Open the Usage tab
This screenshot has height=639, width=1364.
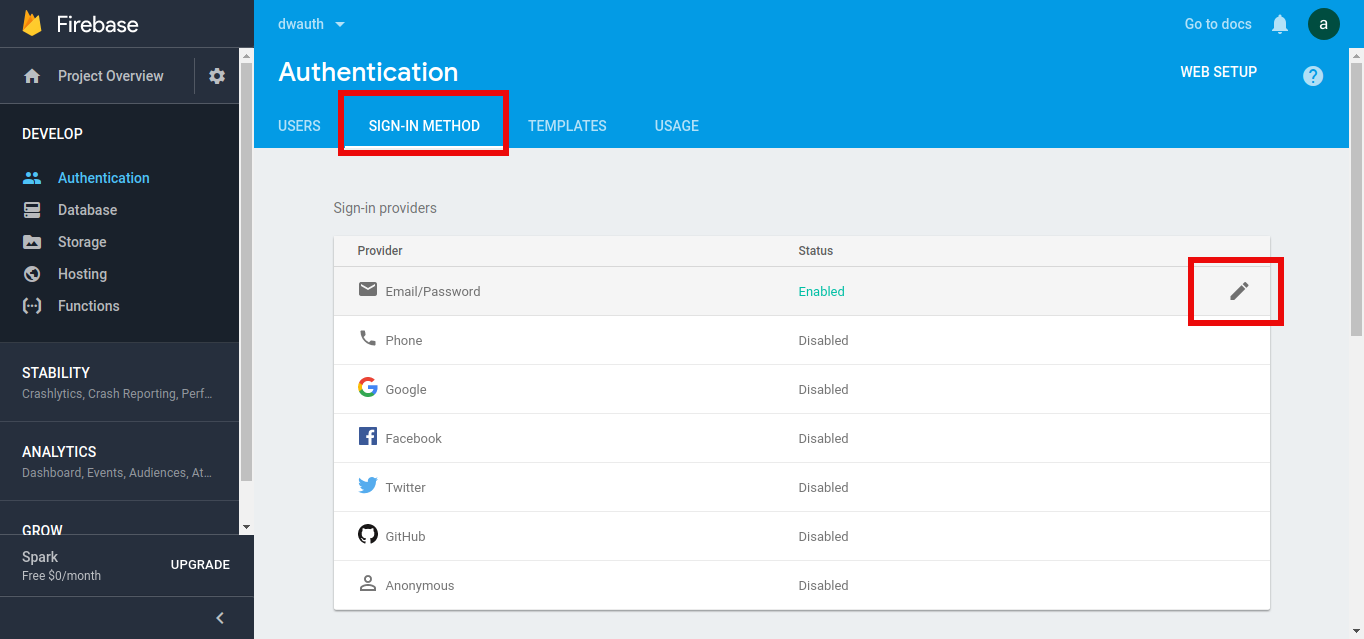[x=676, y=126]
